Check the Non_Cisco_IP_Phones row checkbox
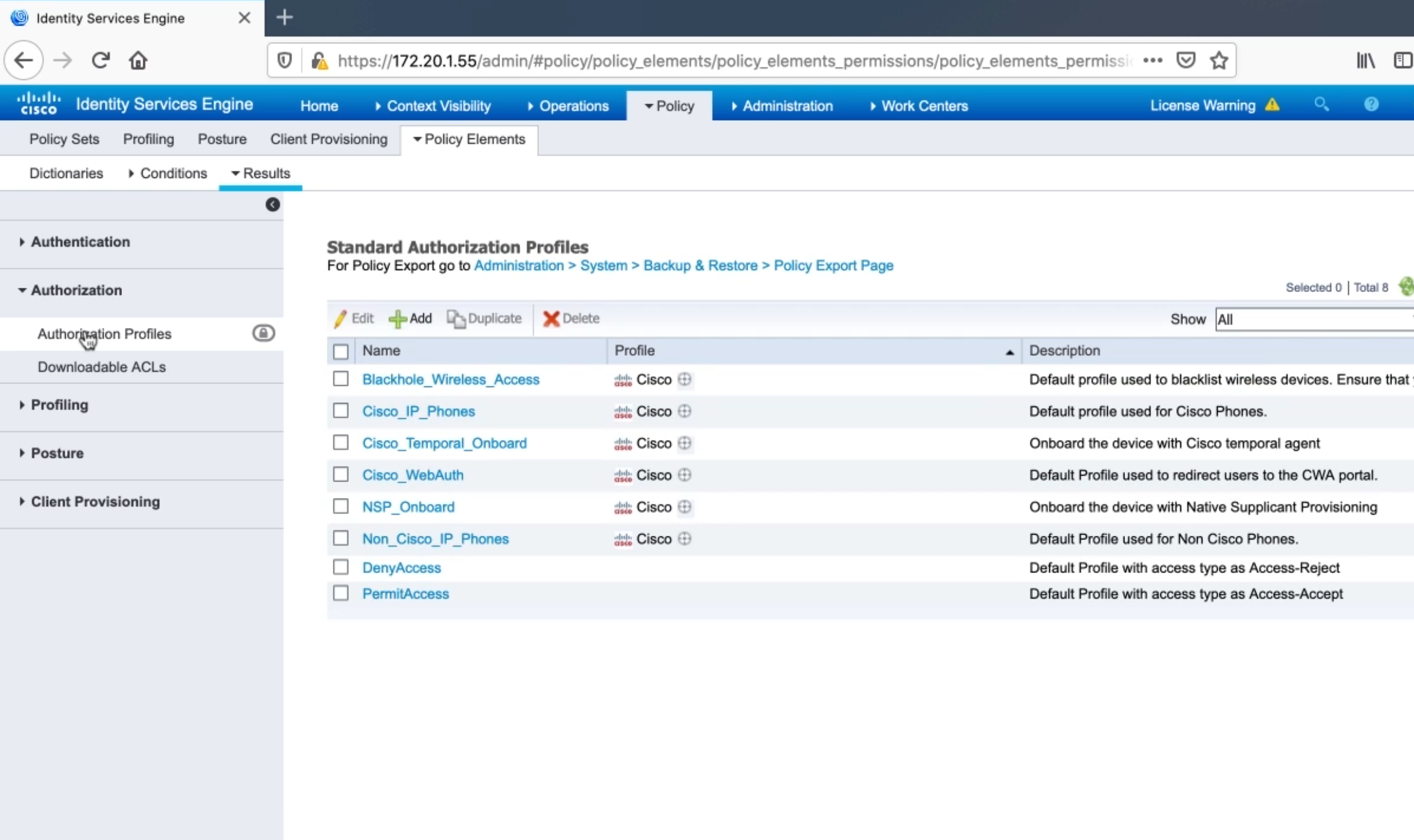 click(341, 538)
